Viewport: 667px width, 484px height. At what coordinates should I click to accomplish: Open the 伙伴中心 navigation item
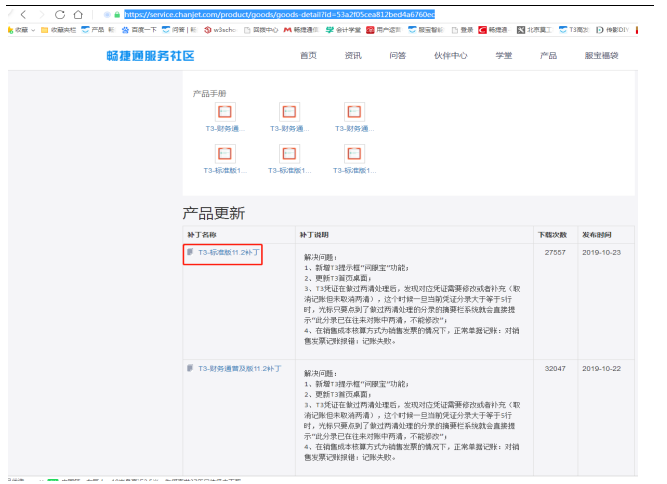coord(450,55)
